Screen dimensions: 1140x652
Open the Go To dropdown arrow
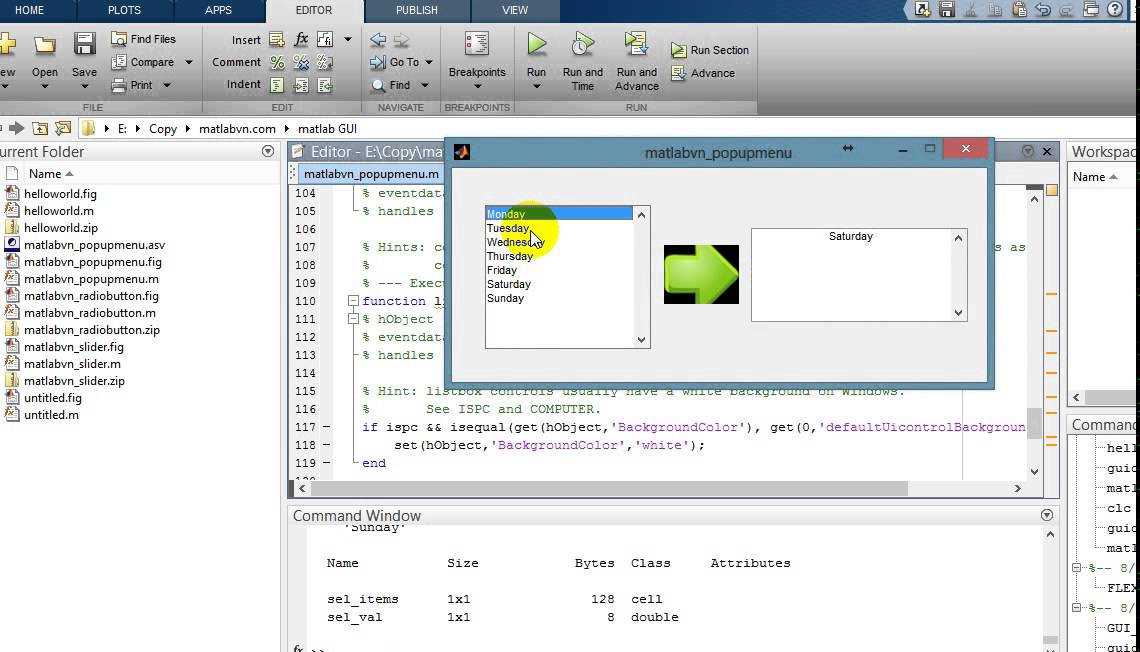coord(429,63)
